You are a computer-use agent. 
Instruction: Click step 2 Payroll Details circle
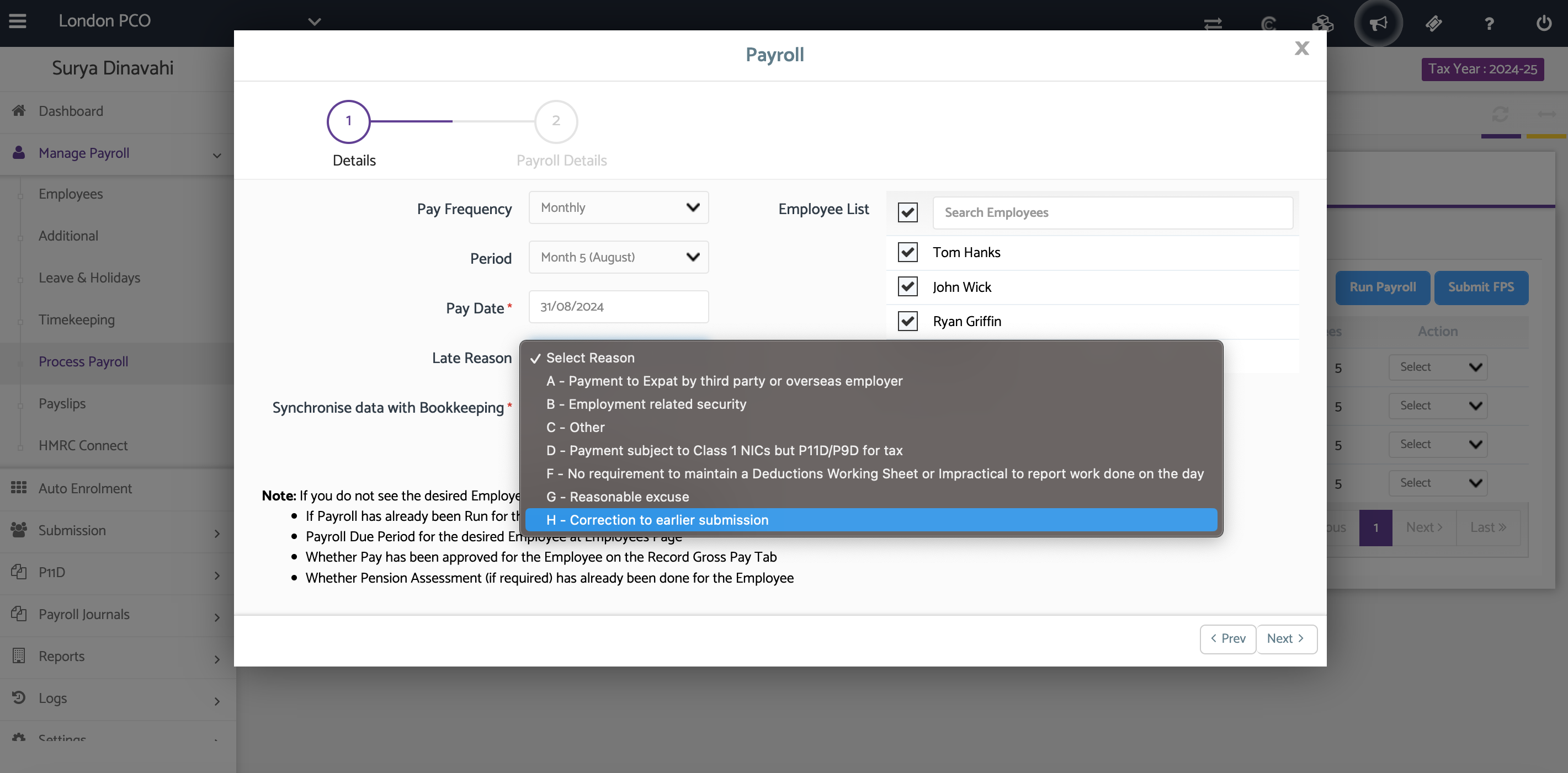(555, 121)
